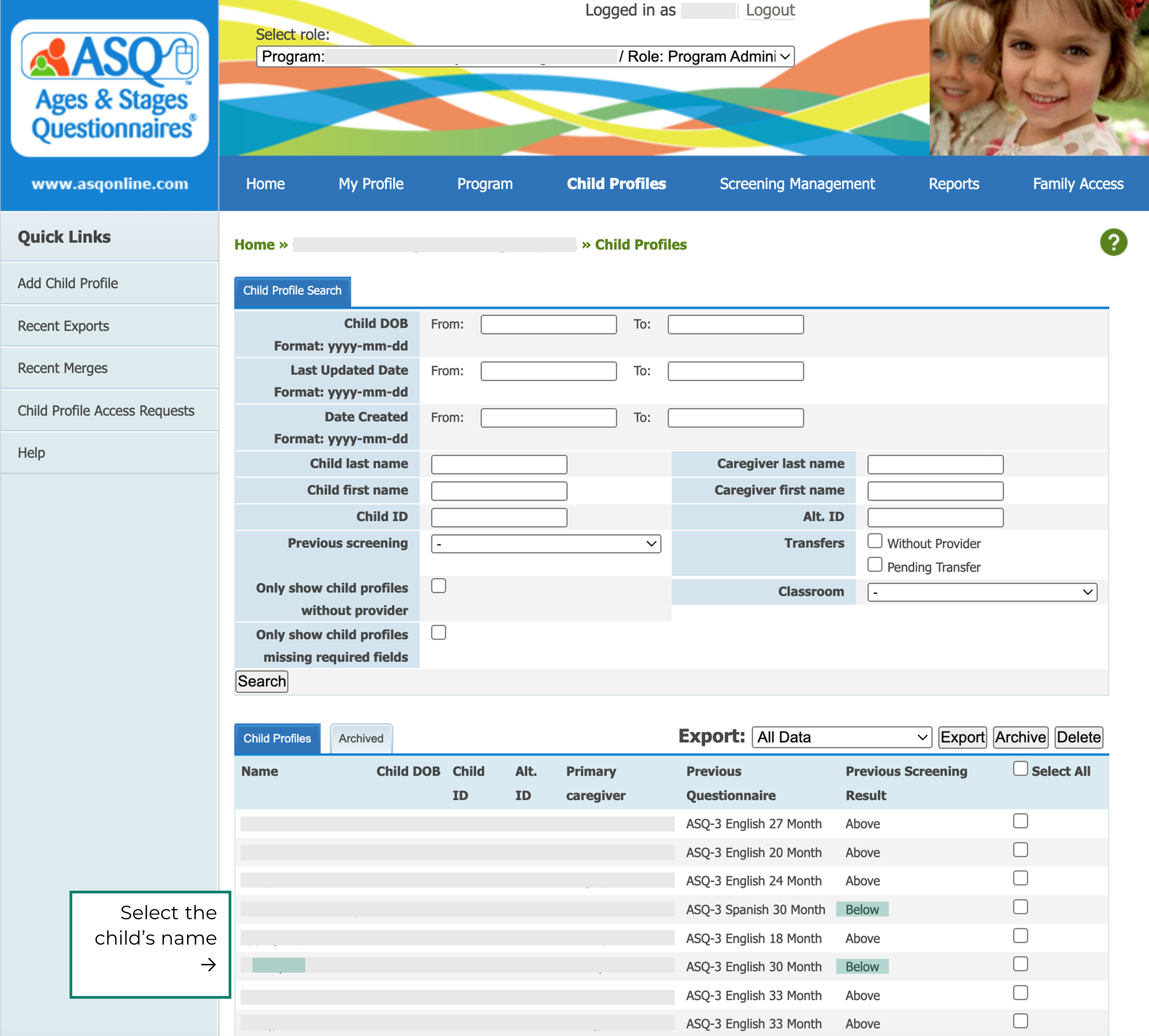The image size is (1149, 1036).
Task: Click the Child ID input field
Action: coord(499,517)
